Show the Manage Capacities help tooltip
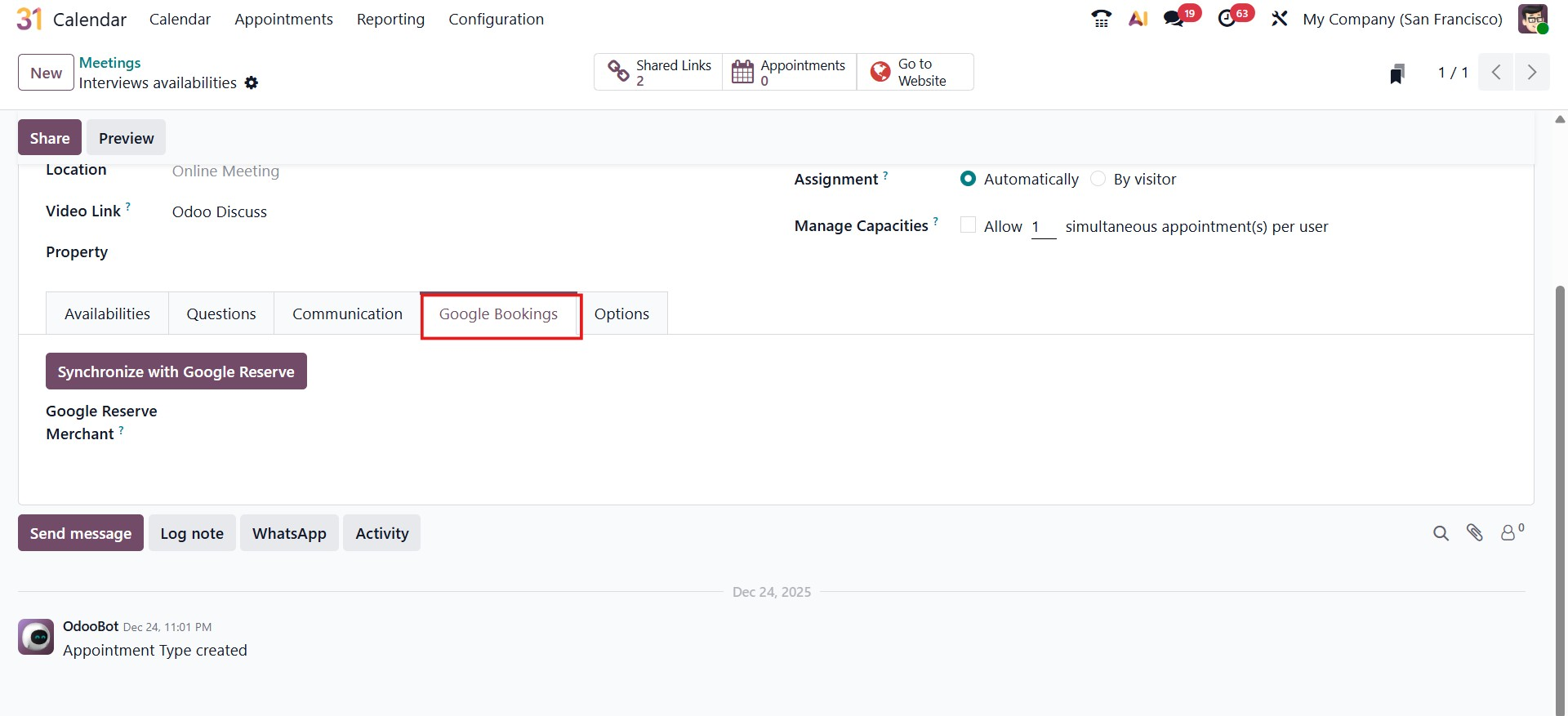 [936, 221]
